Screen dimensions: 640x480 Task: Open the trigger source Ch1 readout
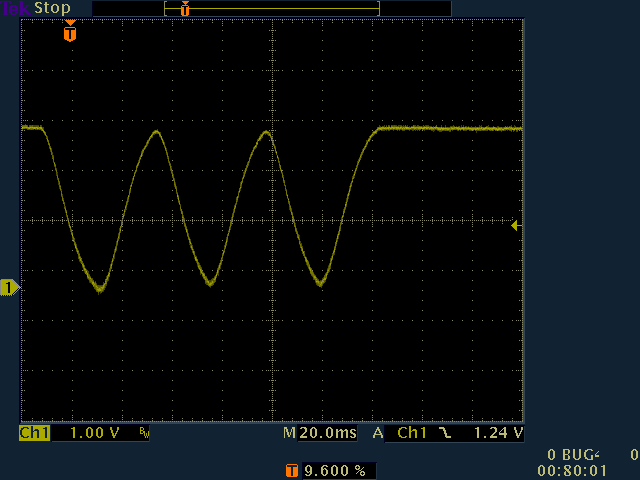point(412,434)
